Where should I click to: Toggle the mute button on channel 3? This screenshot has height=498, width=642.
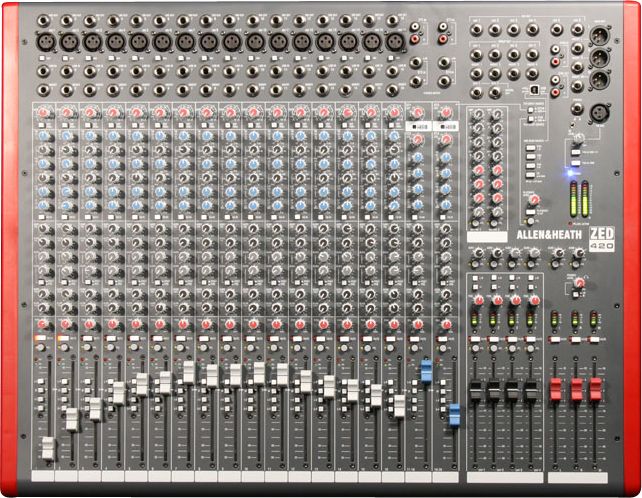[87, 339]
